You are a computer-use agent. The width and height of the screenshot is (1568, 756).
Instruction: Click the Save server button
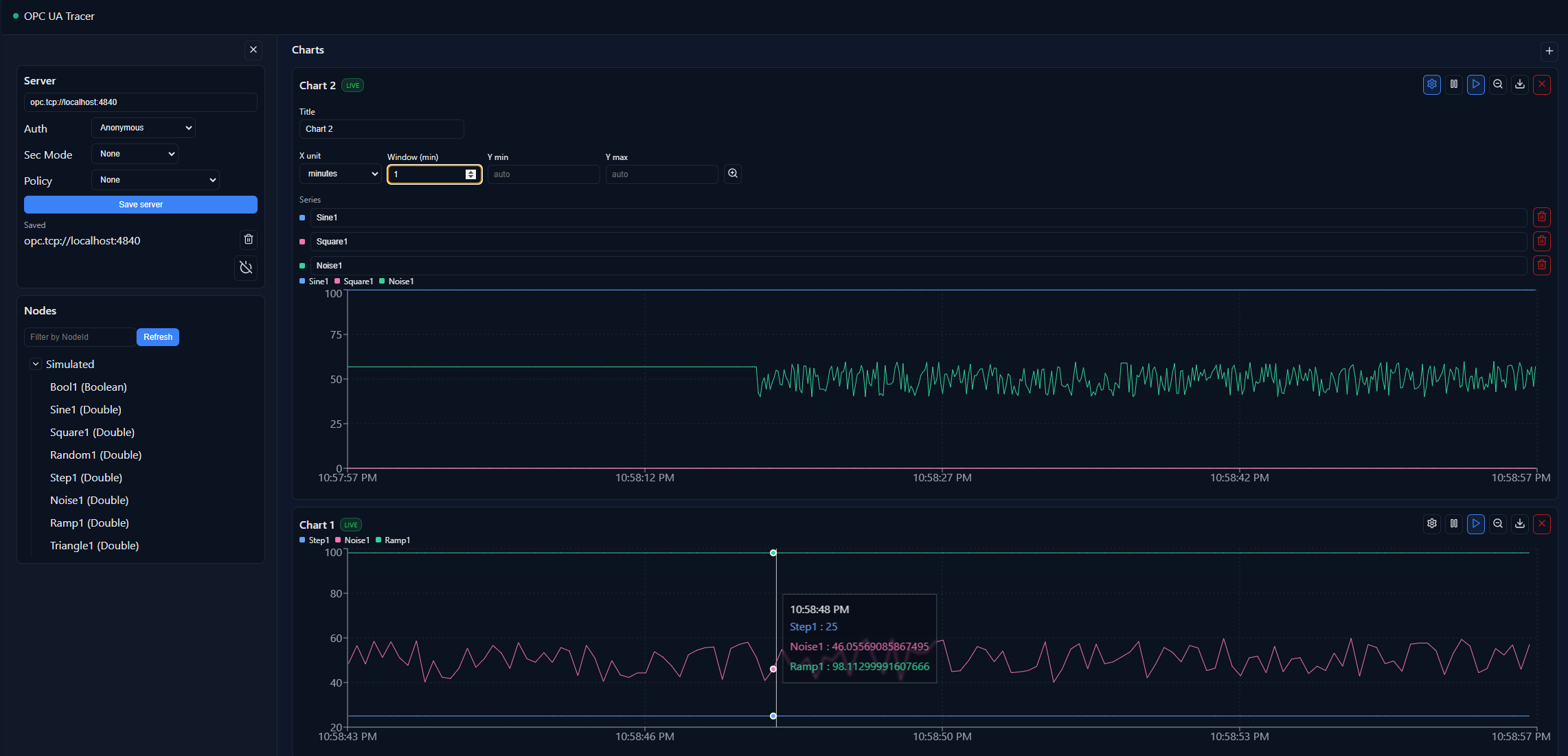coord(141,205)
